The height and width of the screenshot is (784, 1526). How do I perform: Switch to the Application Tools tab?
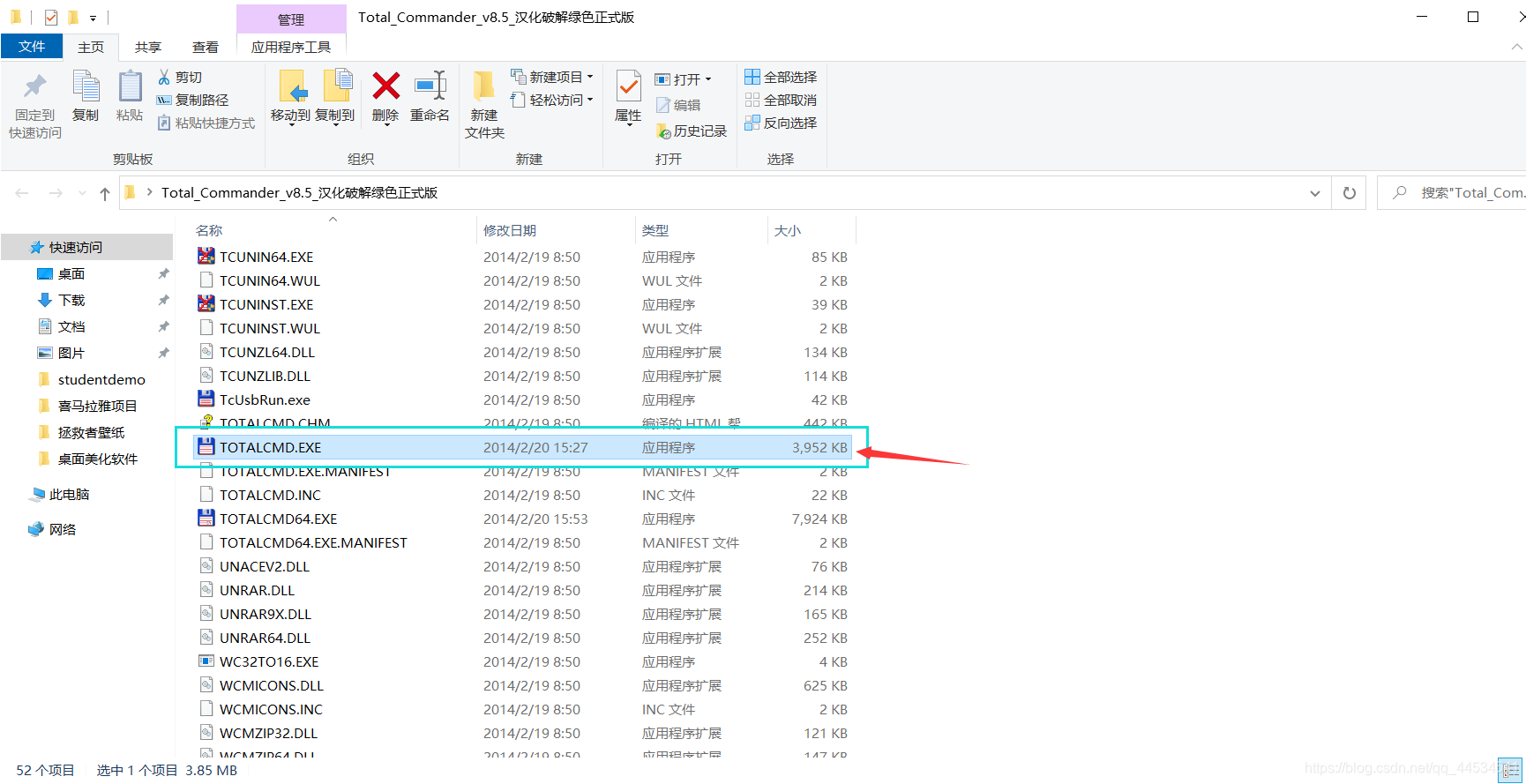click(291, 47)
